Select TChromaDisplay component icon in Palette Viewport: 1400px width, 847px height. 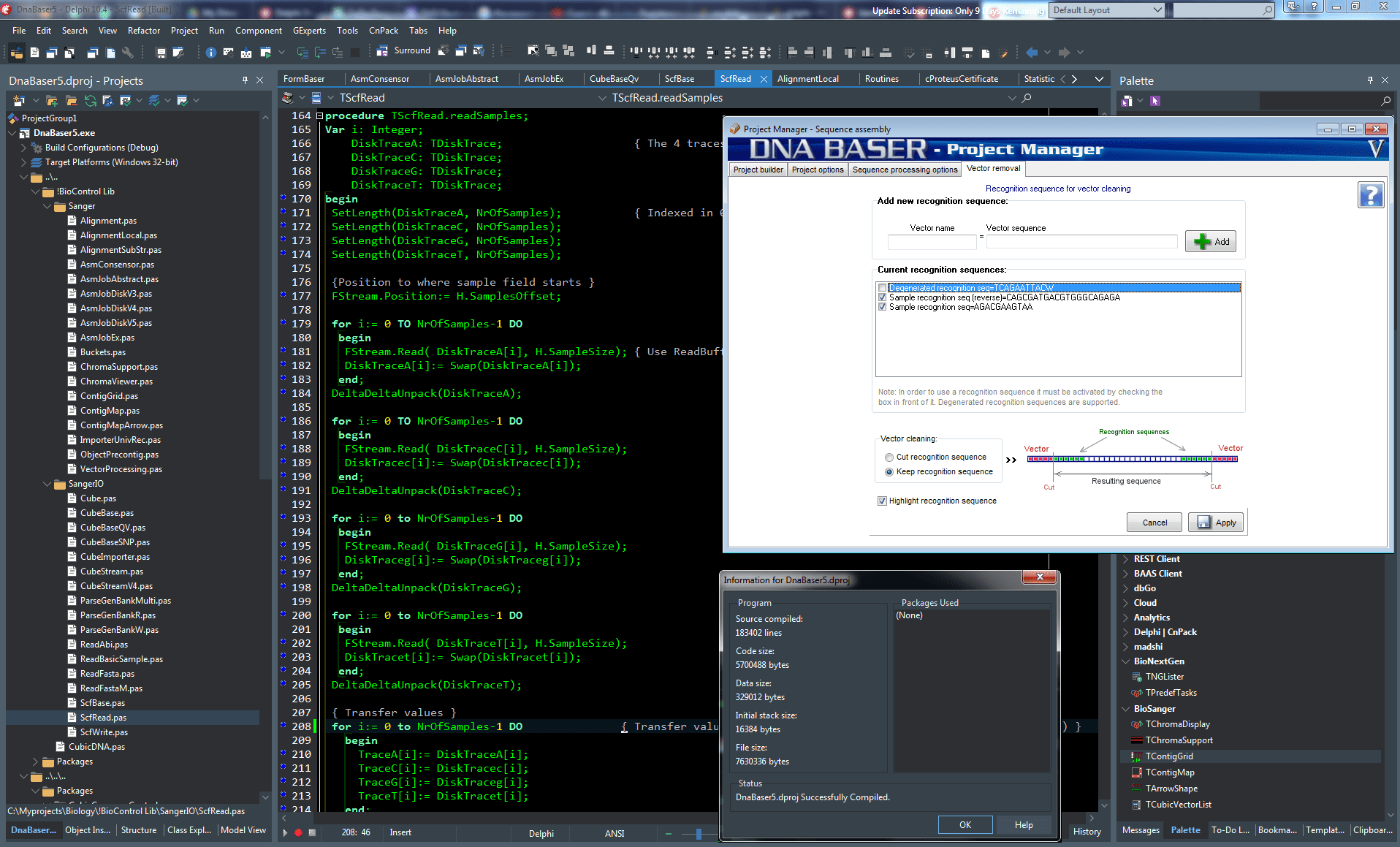(x=1136, y=724)
